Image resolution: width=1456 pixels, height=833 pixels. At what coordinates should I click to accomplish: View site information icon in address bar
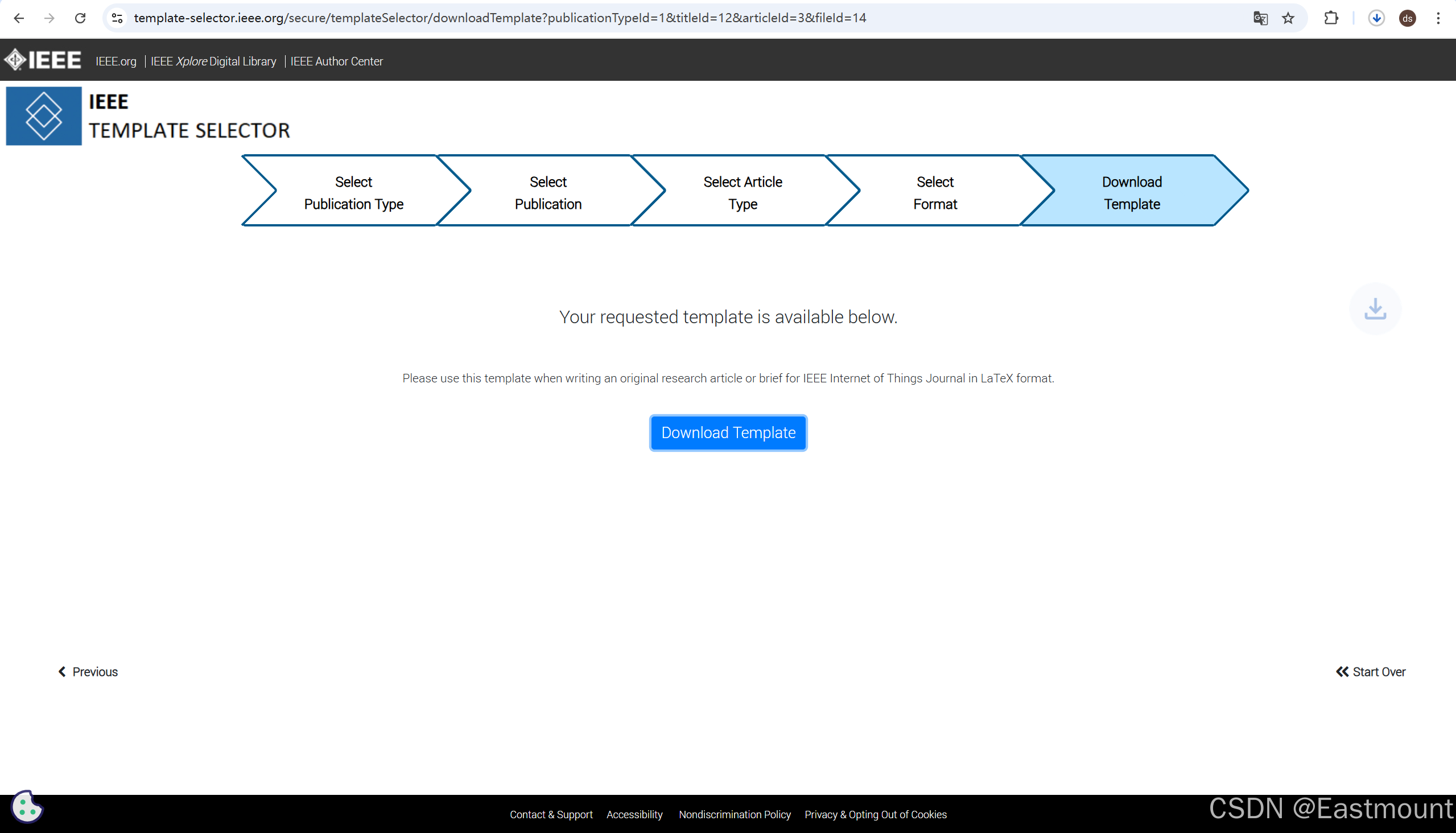[x=117, y=18]
